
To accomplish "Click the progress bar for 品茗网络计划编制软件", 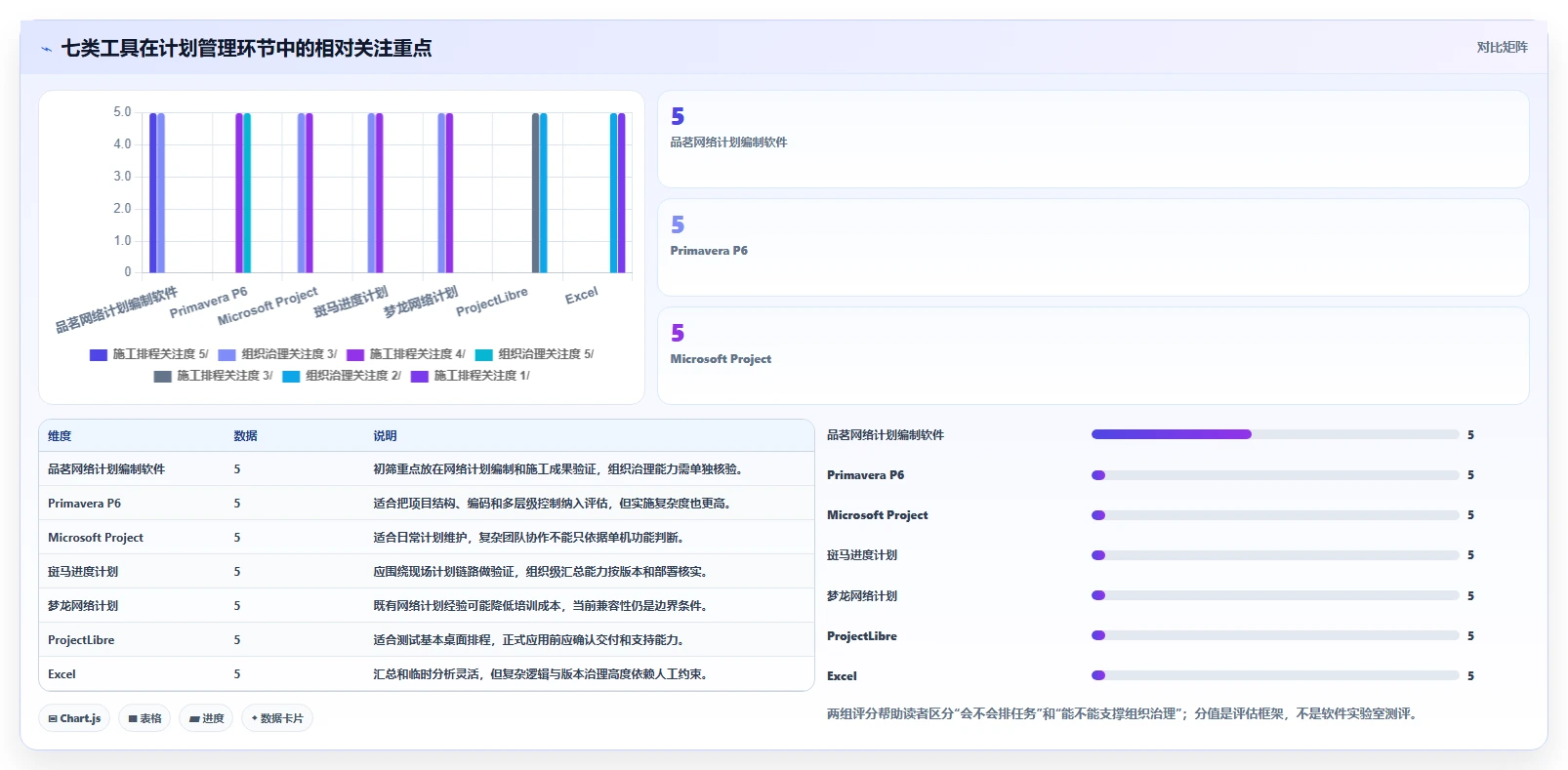I will (x=1275, y=434).
